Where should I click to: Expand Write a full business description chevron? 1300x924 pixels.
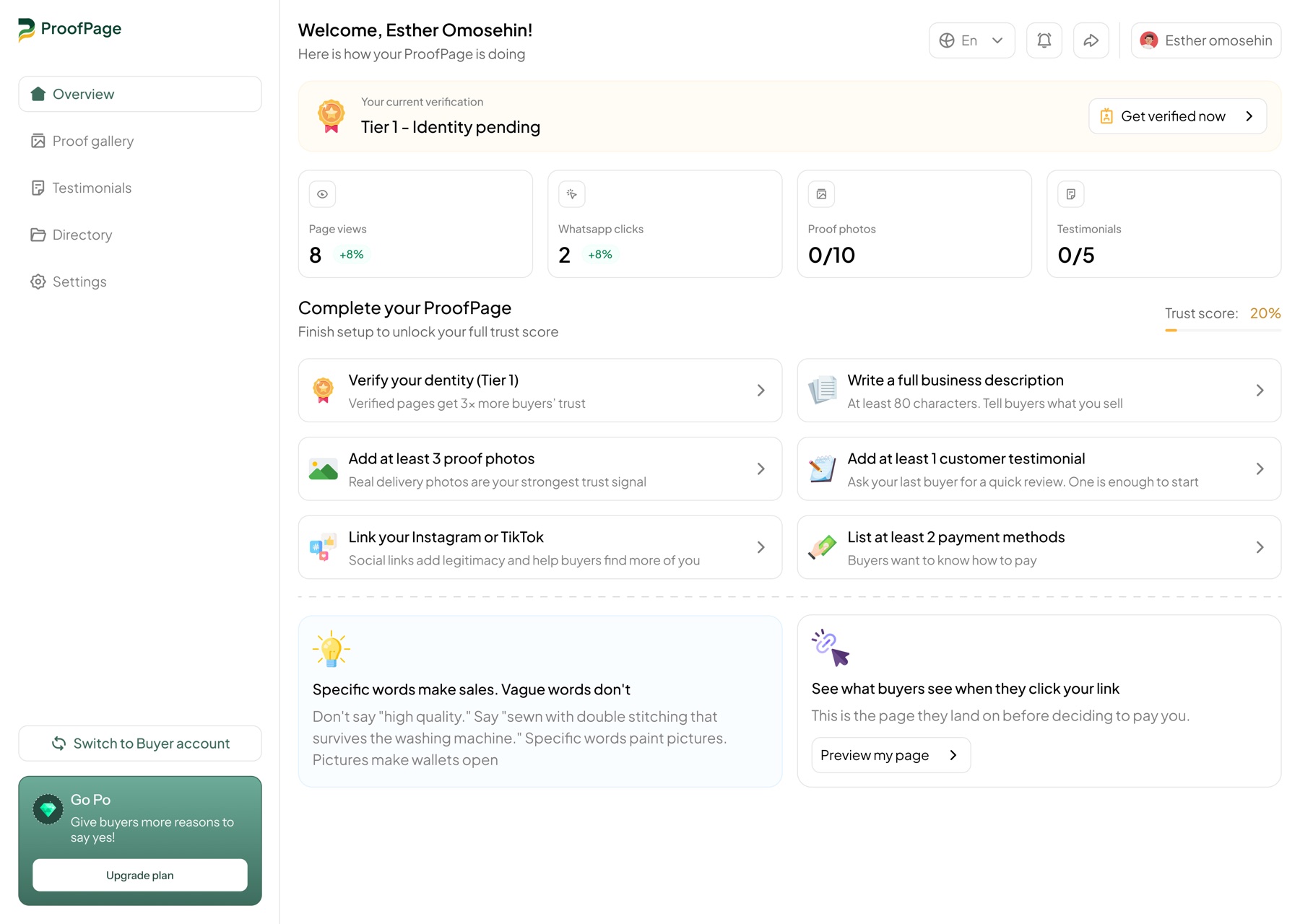1260,391
